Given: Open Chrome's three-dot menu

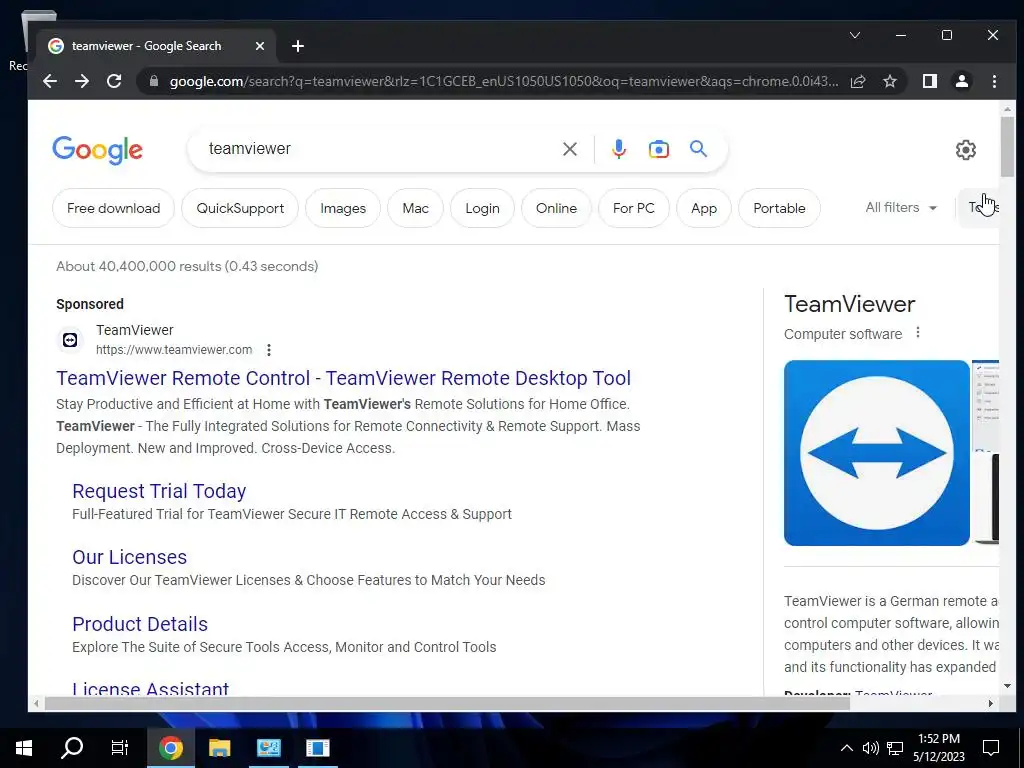Looking at the screenshot, I should (x=994, y=81).
